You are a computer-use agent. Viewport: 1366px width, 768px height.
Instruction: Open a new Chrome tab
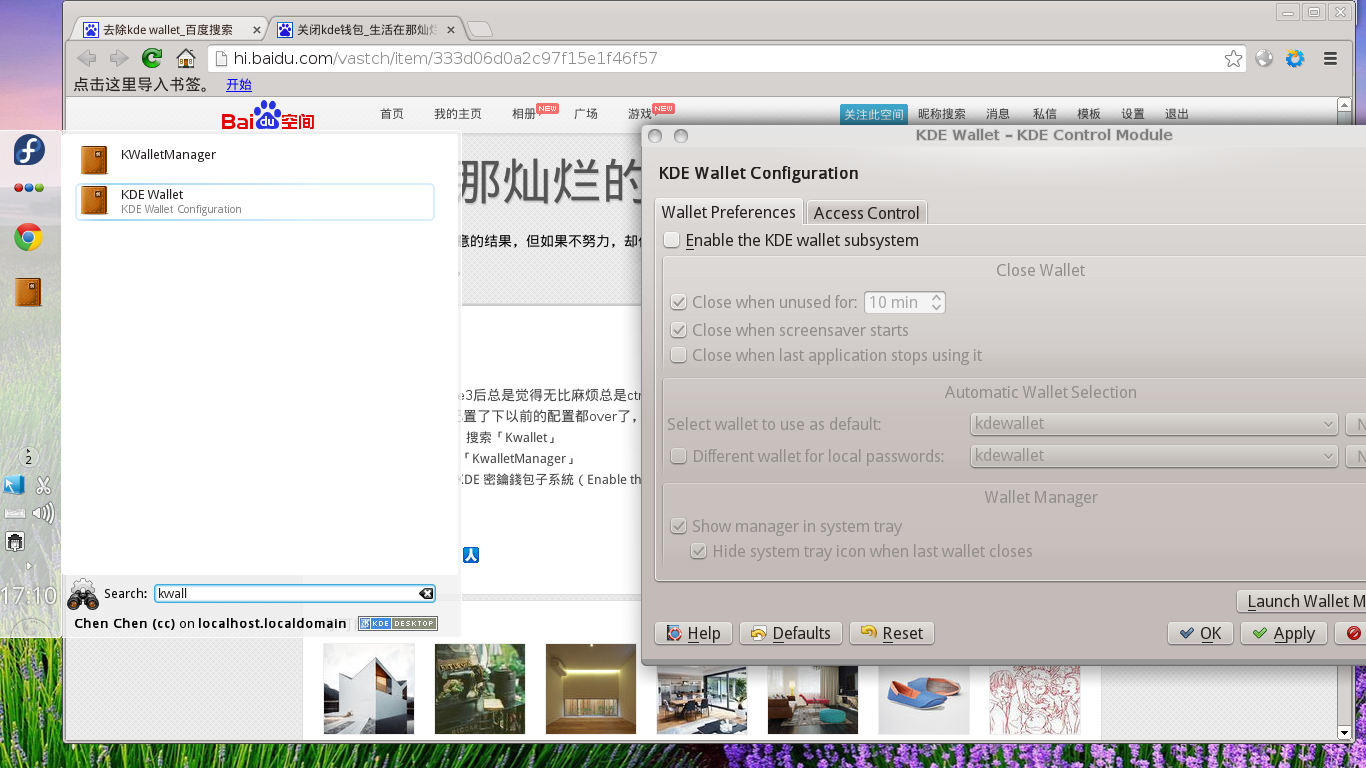480,30
